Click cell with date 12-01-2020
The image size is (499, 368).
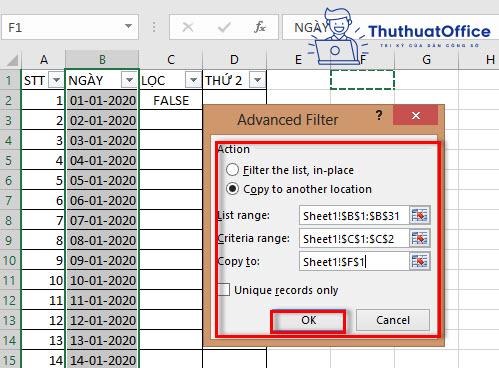(102, 320)
